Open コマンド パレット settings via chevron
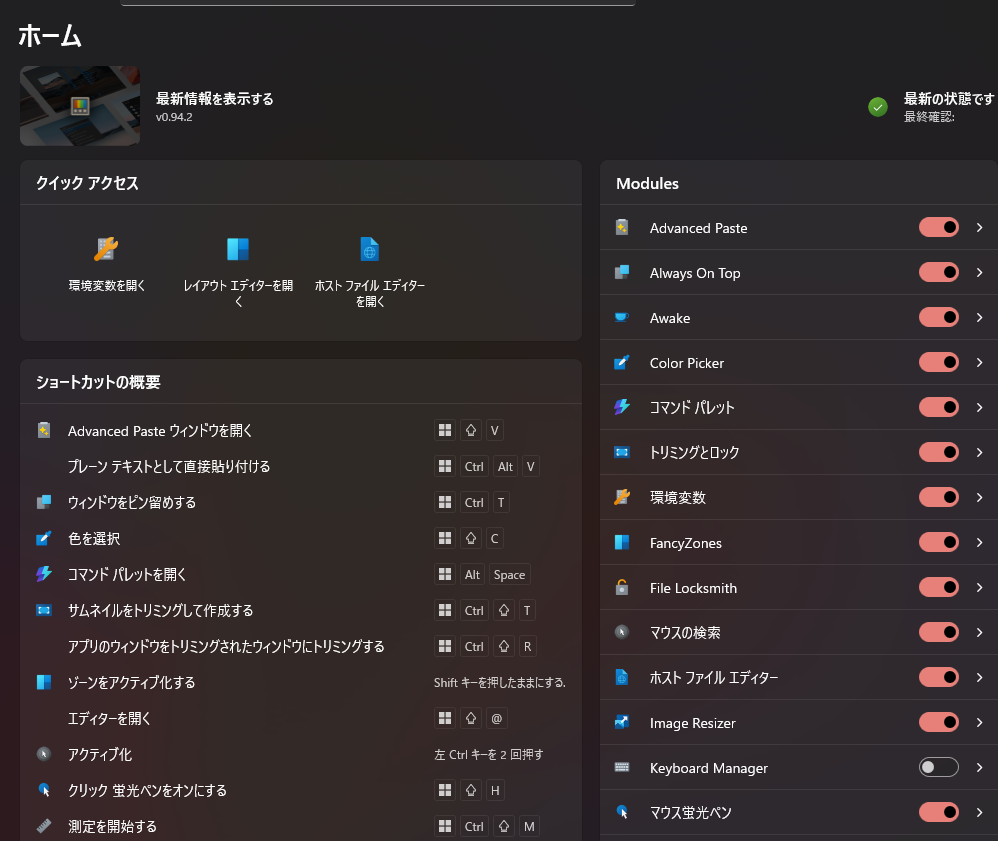 tap(980, 408)
